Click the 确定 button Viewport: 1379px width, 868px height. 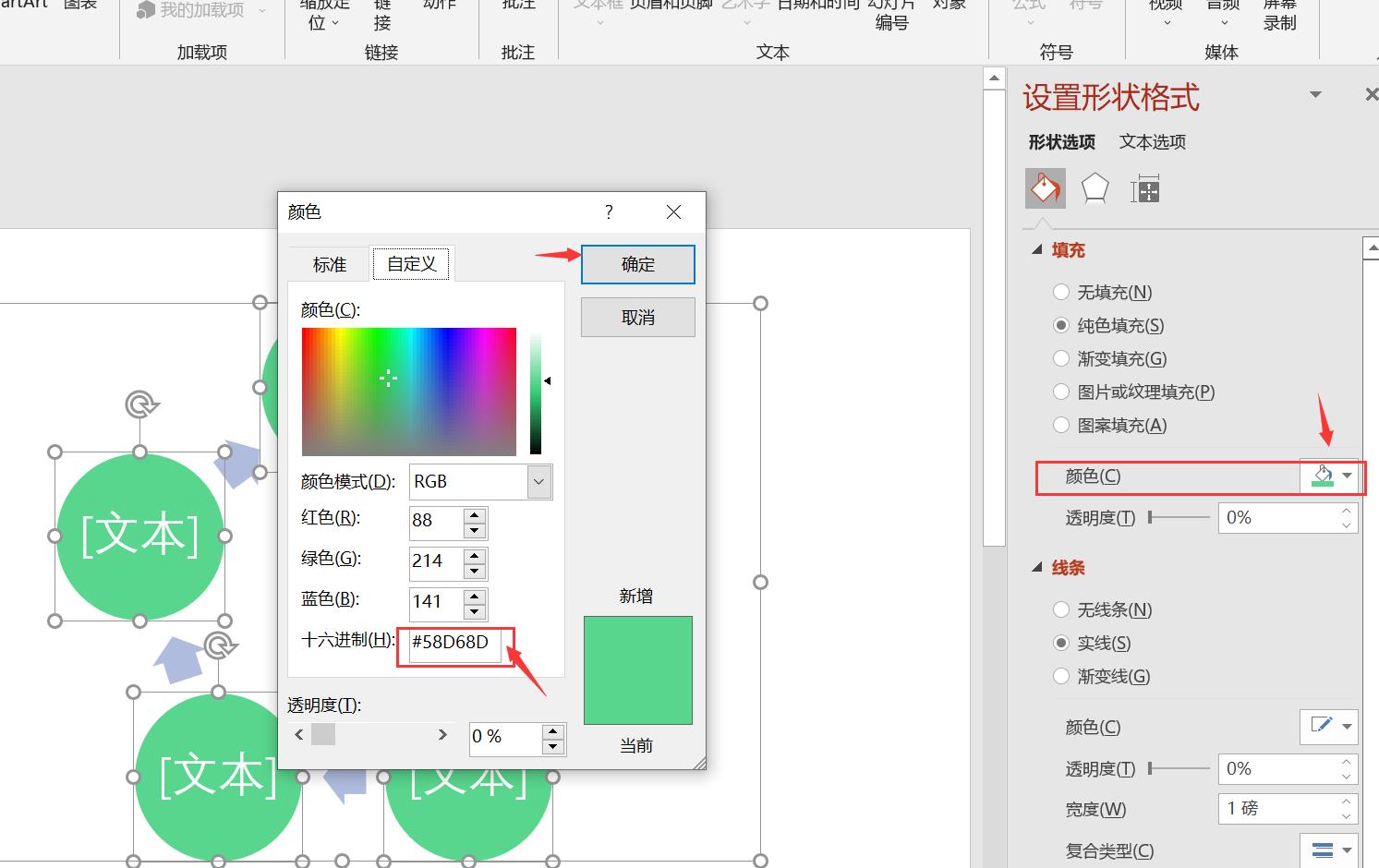click(x=637, y=264)
